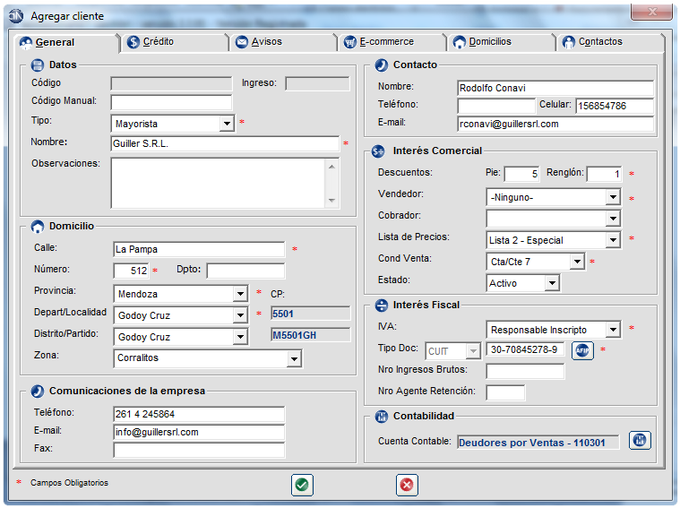Click the Fax input field
Viewport: 680px width, 508px height.
pyautogui.click(x=199, y=450)
